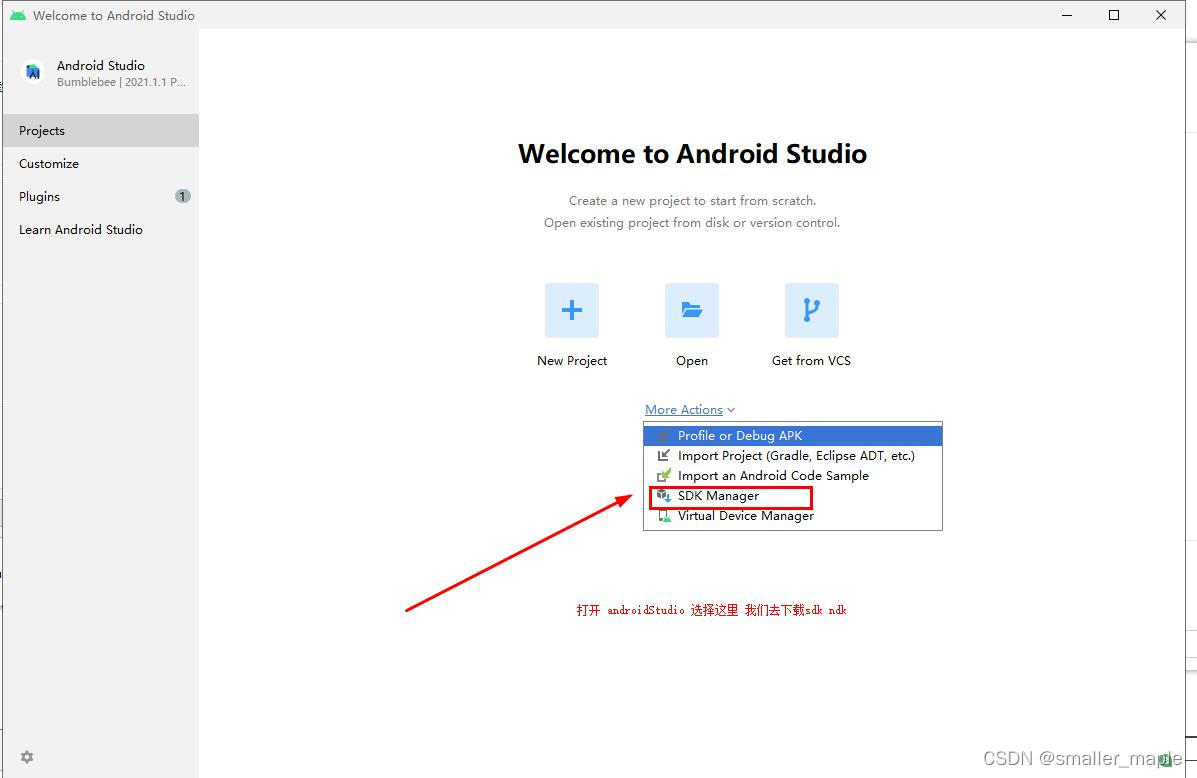Click the SDK Manager icon in the More Actions list

click(x=663, y=496)
